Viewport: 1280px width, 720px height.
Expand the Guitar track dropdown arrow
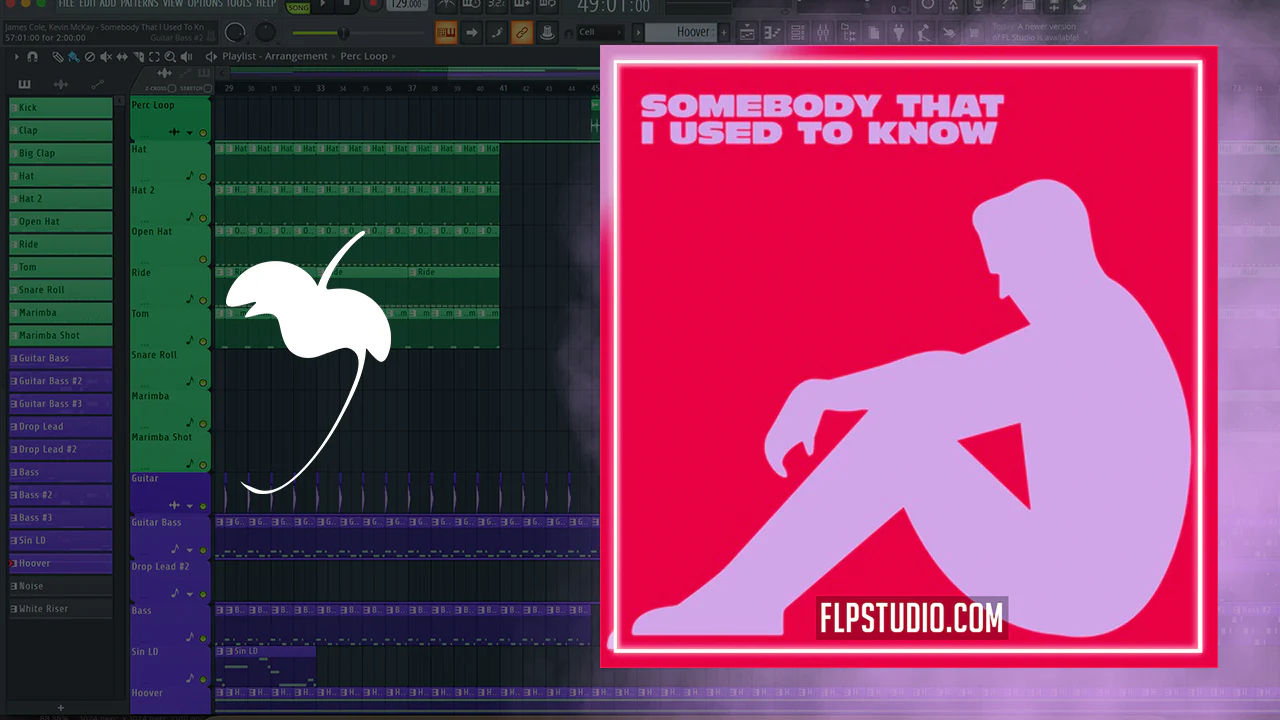pos(189,506)
